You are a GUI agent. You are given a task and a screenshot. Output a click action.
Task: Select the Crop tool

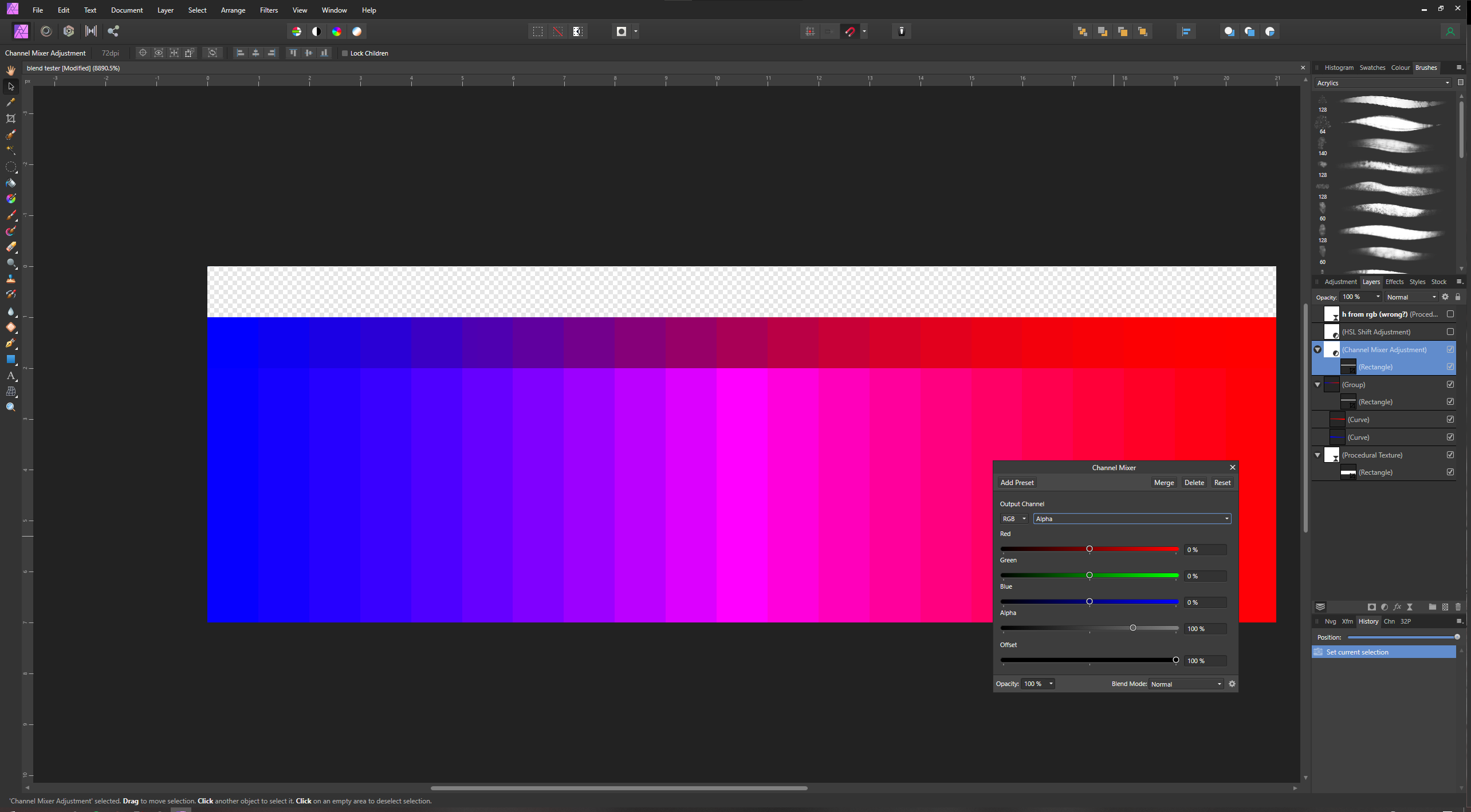(10, 118)
